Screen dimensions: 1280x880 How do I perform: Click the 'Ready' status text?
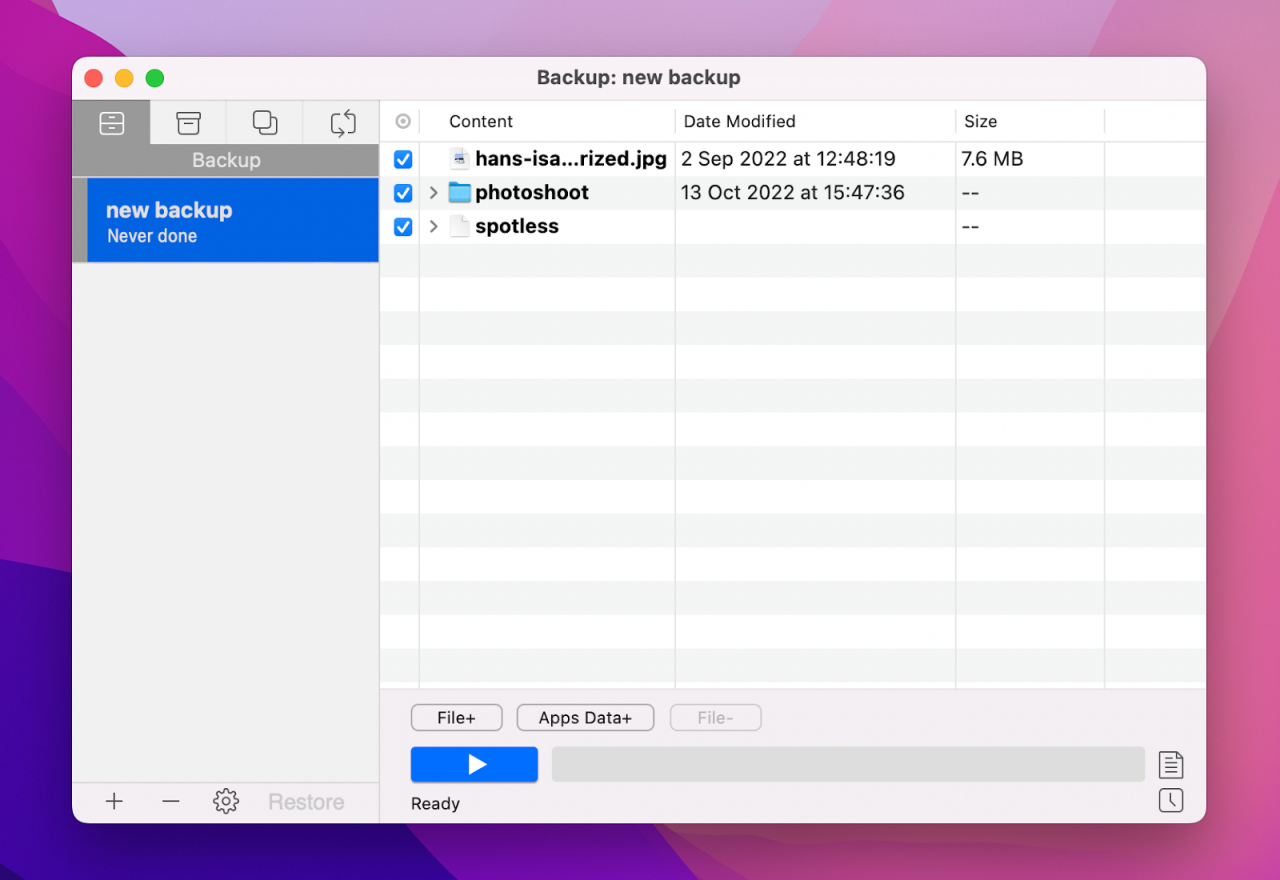pyautogui.click(x=435, y=804)
